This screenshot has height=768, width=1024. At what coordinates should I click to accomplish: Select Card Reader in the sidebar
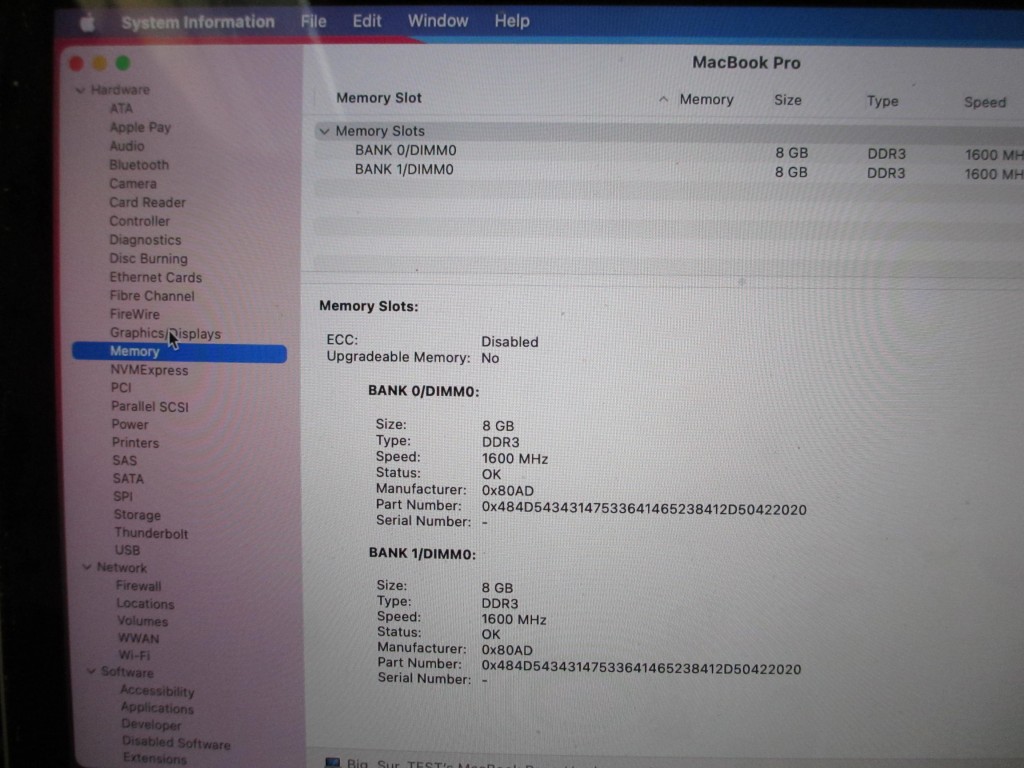(148, 202)
